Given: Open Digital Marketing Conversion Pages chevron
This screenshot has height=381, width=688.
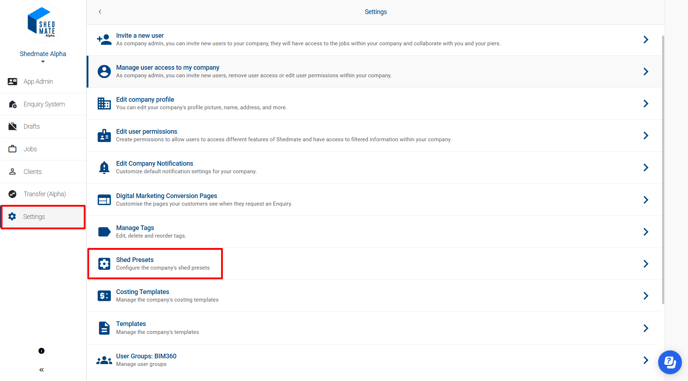Looking at the screenshot, I should click(645, 200).
